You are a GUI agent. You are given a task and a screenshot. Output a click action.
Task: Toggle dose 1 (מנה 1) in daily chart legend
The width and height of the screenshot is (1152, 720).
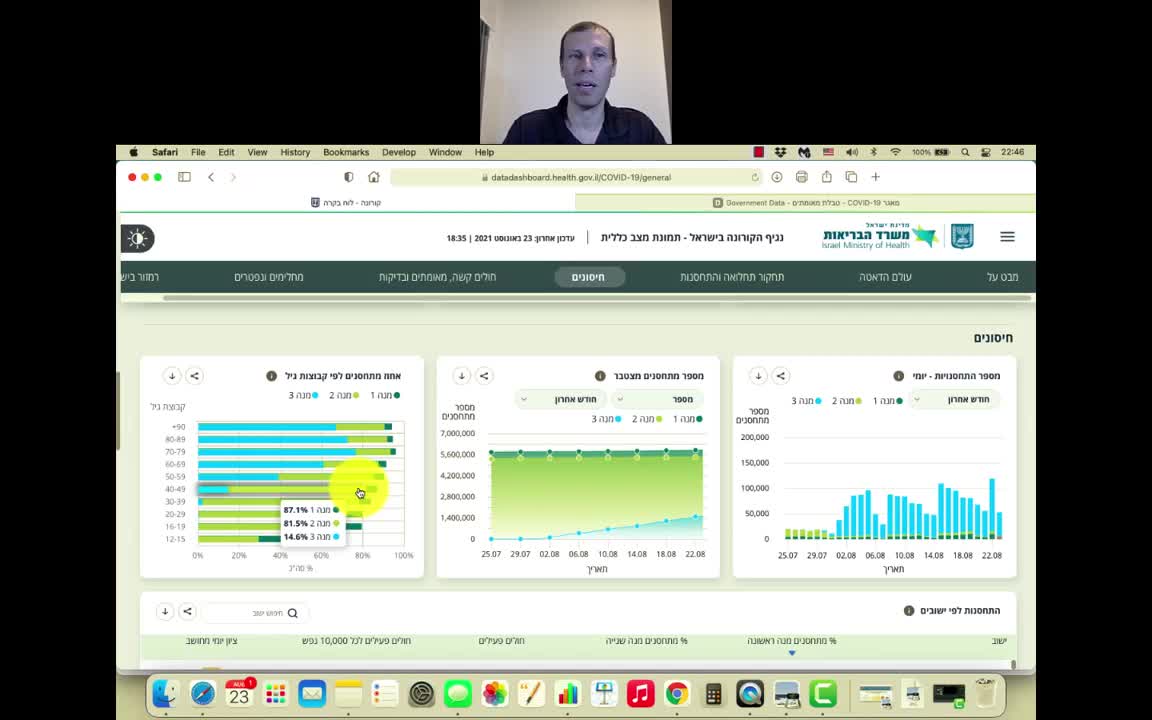click(887, 400)
